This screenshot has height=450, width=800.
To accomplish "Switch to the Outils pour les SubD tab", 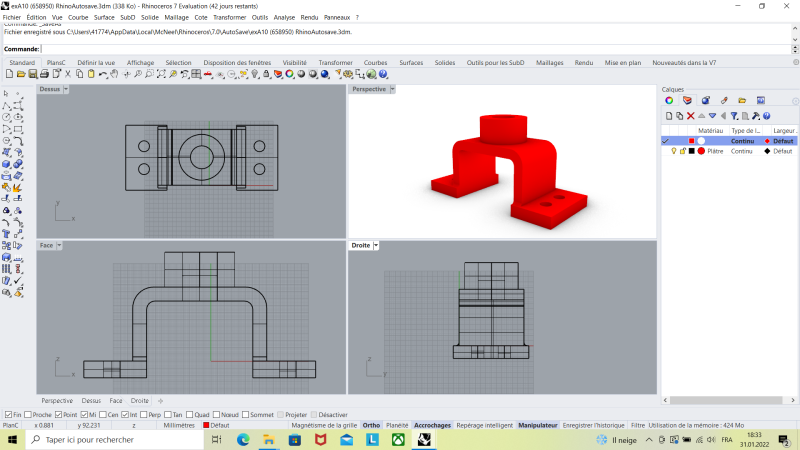I will point(495,62).
